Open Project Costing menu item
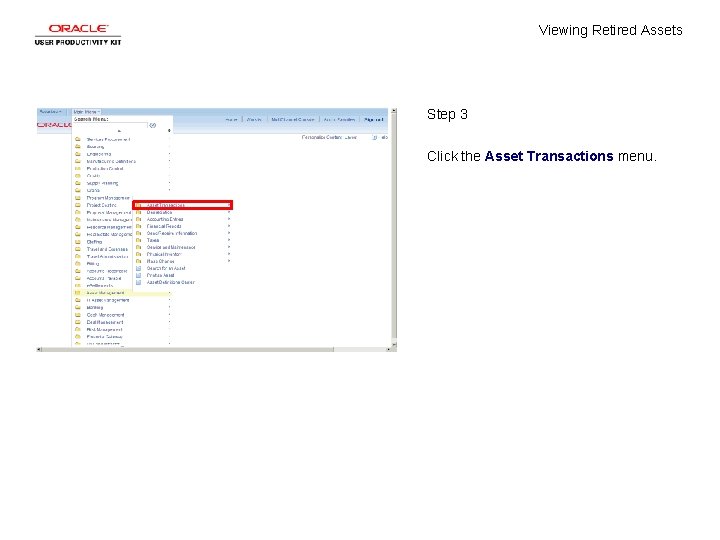The height and width of the screenshot is (540, 720). (101, 205)
